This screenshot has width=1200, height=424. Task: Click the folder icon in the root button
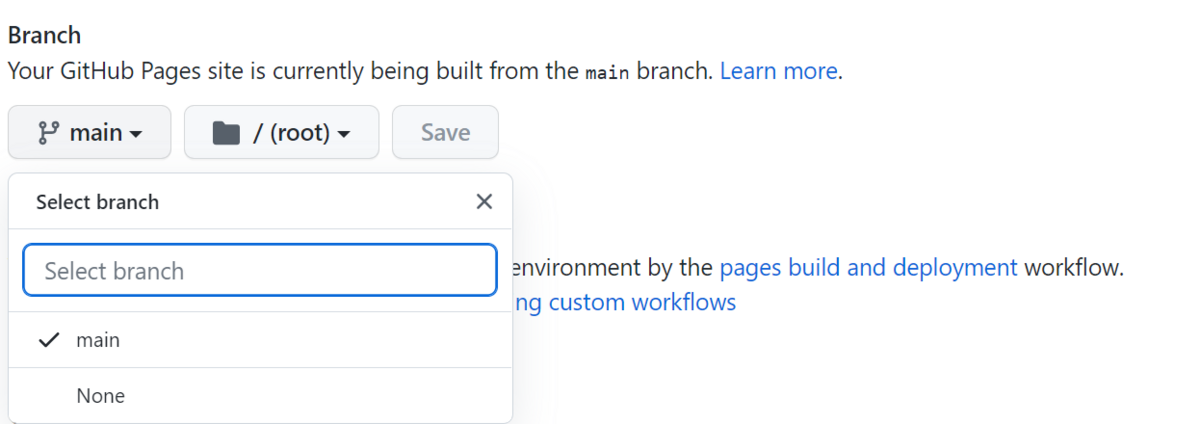tap(227, 132)
